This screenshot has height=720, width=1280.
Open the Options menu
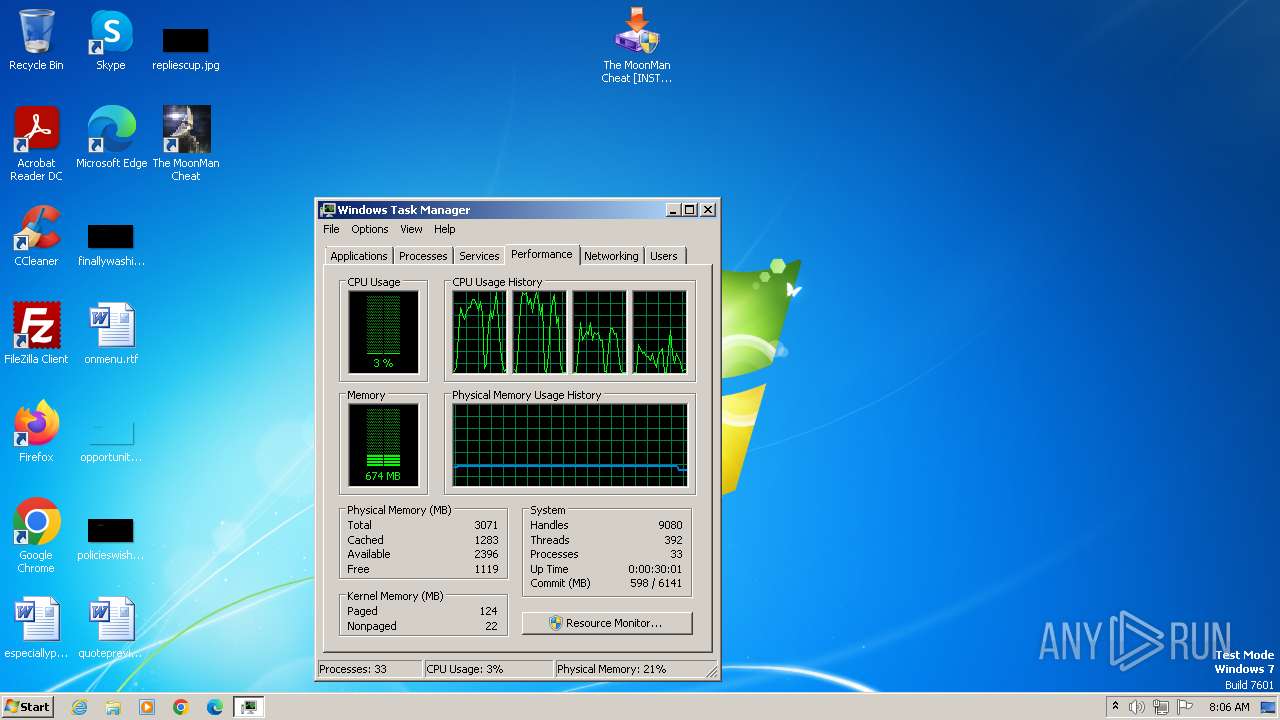370,229
